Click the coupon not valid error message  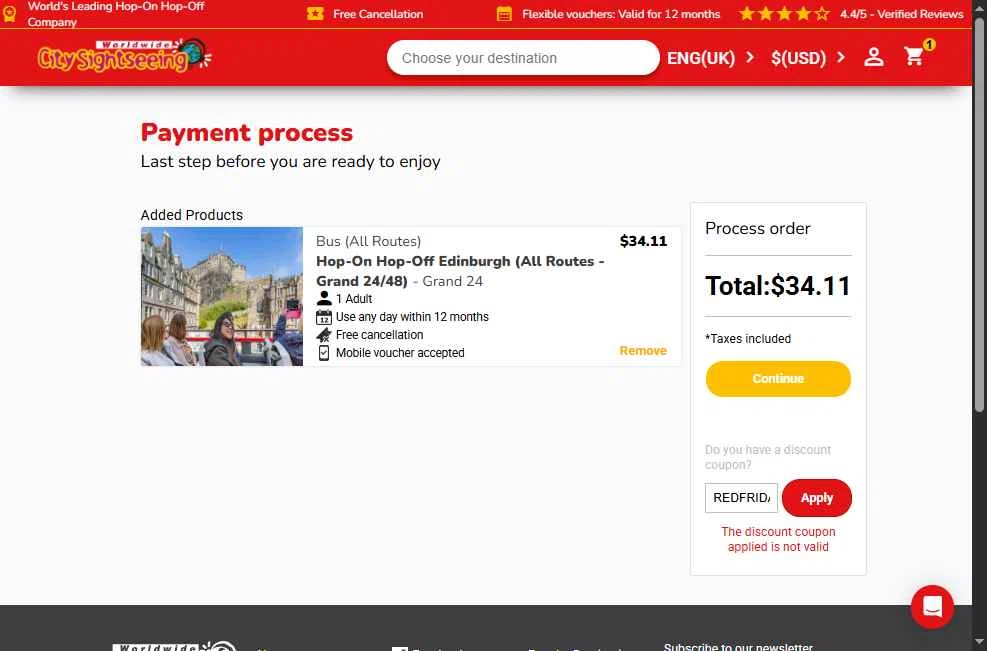(778, 540)
